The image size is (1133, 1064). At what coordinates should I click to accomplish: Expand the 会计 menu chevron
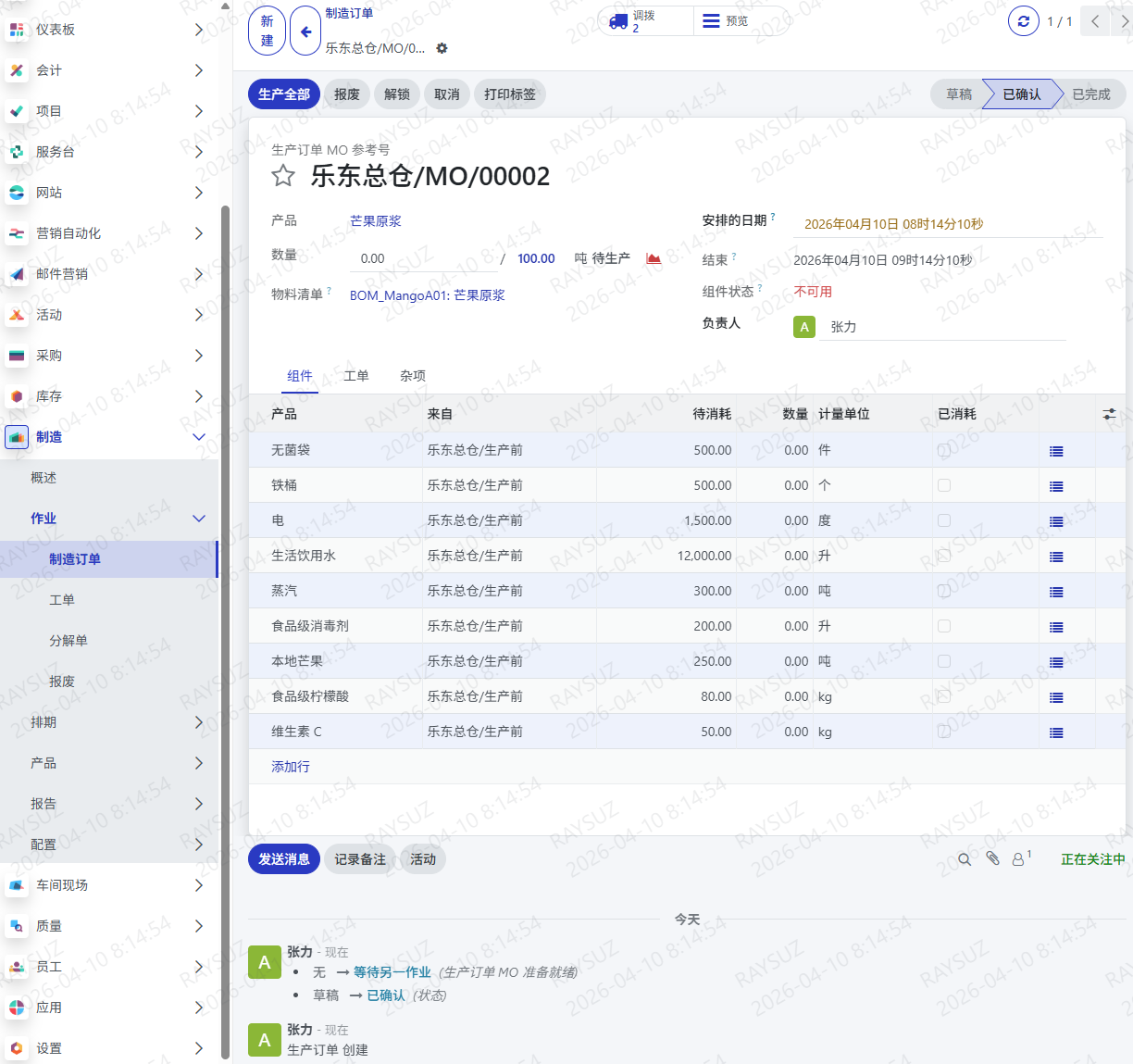pyautogui.click(x=199, y=70)
